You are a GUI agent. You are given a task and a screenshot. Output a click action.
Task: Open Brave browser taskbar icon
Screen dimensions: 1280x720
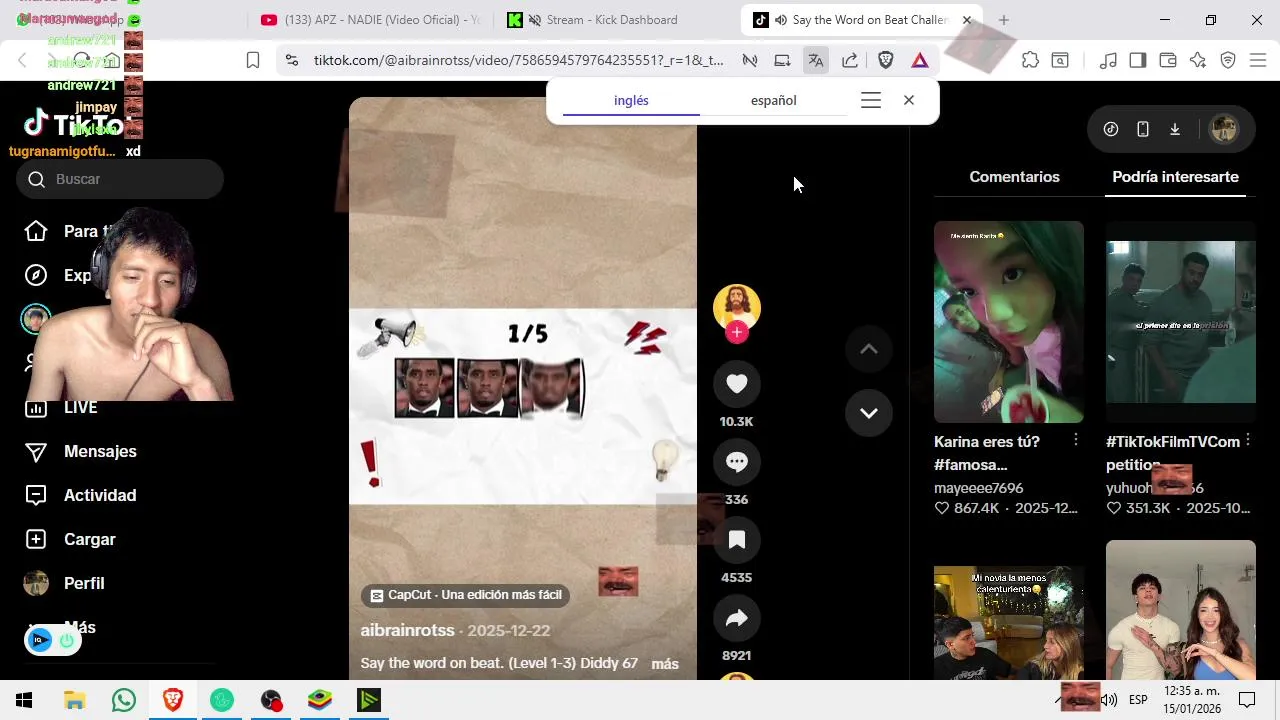[x=173, y=700]
